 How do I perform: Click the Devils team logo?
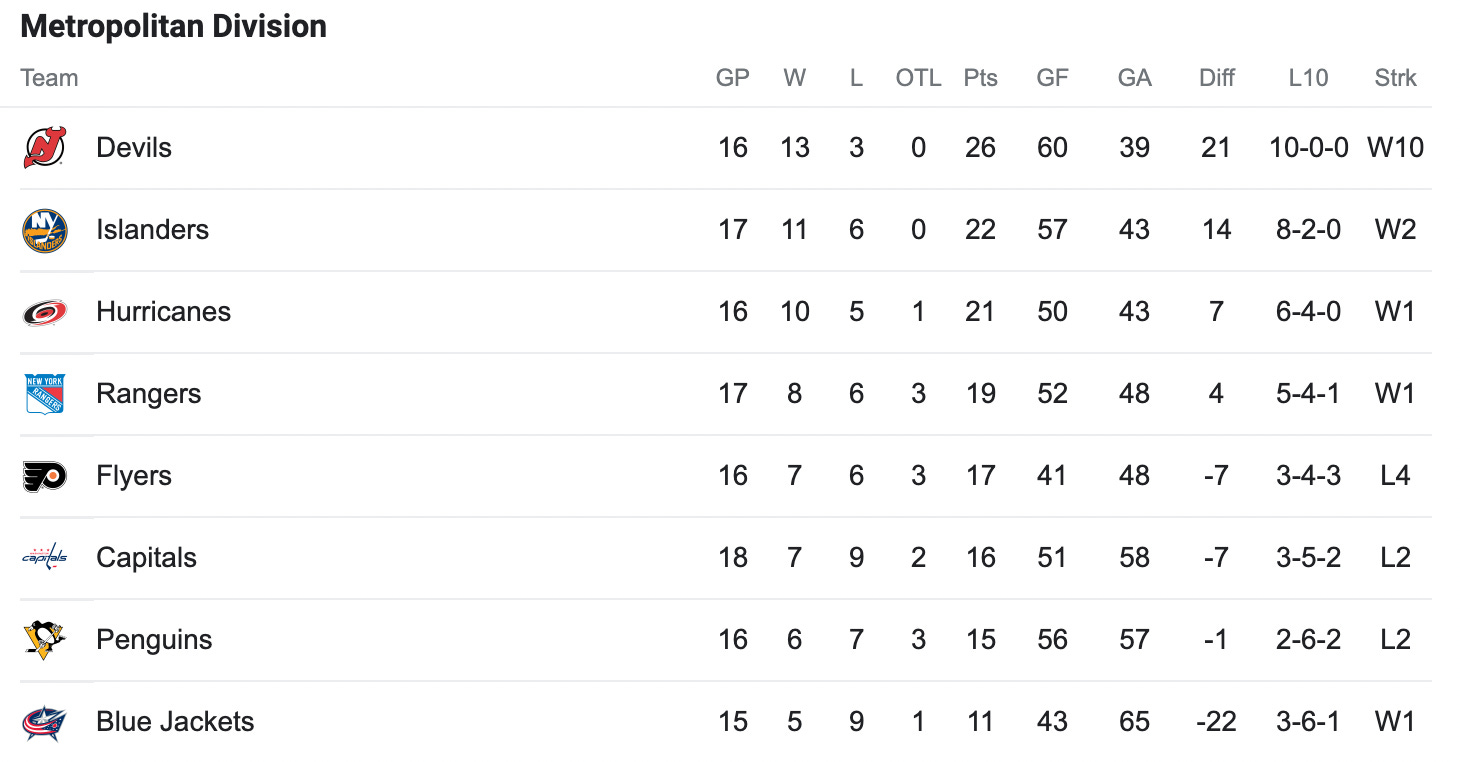point(45,148)
